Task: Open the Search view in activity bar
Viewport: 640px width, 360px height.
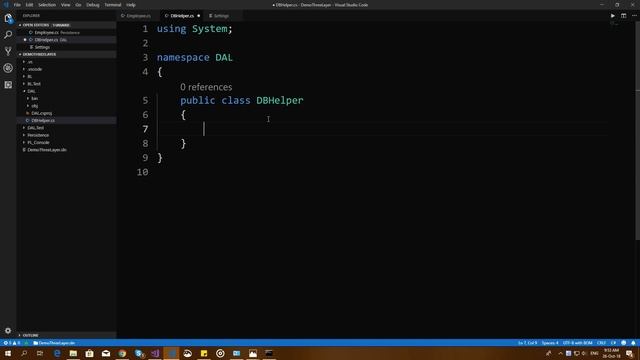Action: pyautogui.click(x=8, y=35)
